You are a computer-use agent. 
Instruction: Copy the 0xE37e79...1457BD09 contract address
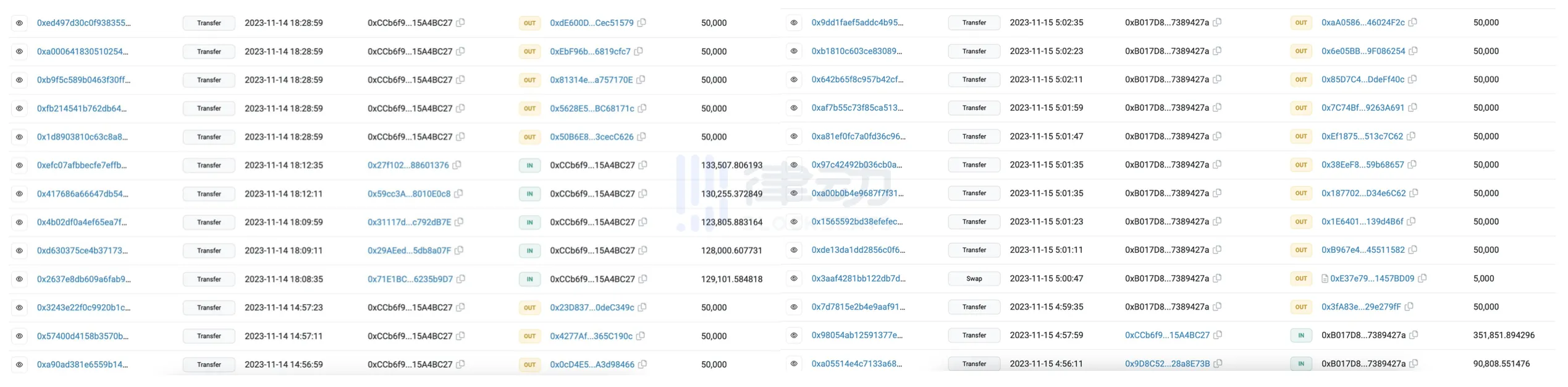pos(1422,278)
